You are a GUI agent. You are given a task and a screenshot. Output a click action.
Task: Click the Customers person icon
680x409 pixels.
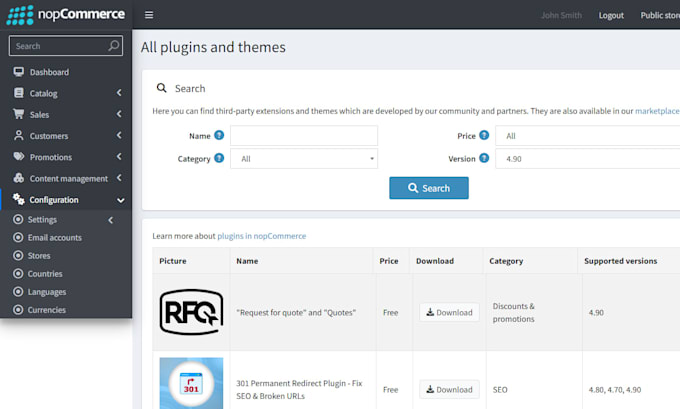[19, 135]
